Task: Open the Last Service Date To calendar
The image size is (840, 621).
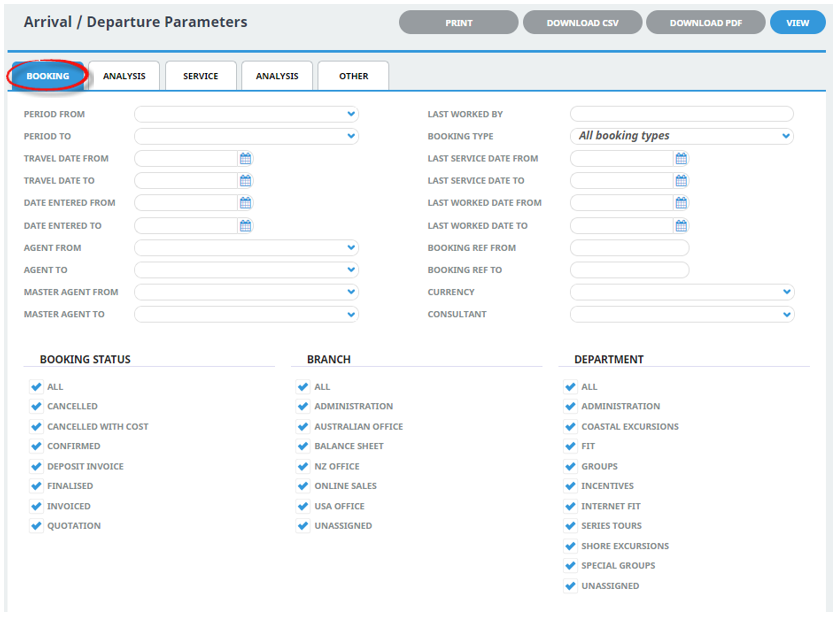Action: (681, 181)
